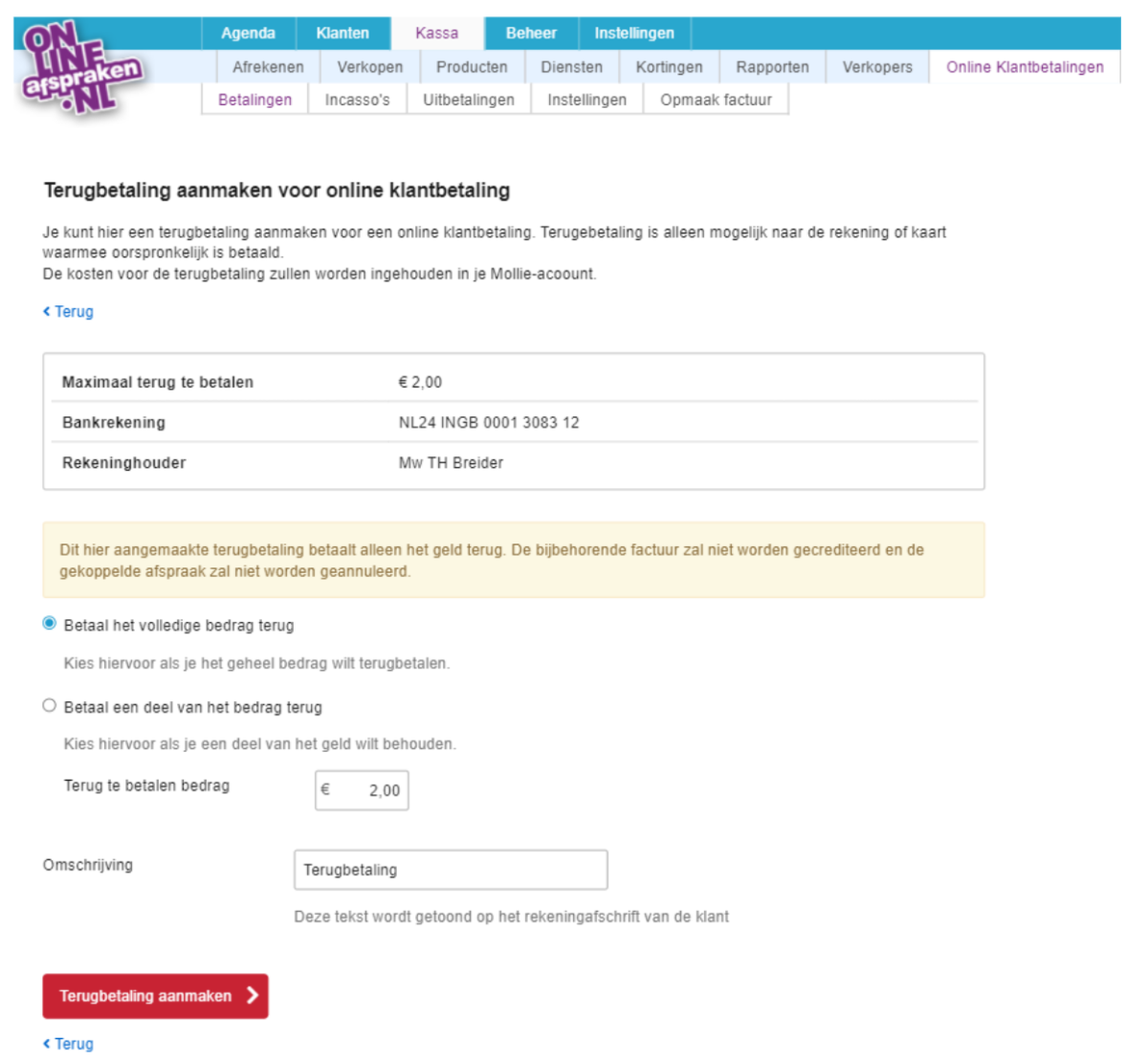
Task: Open the Agenda main tab
Action: [248, 33]
